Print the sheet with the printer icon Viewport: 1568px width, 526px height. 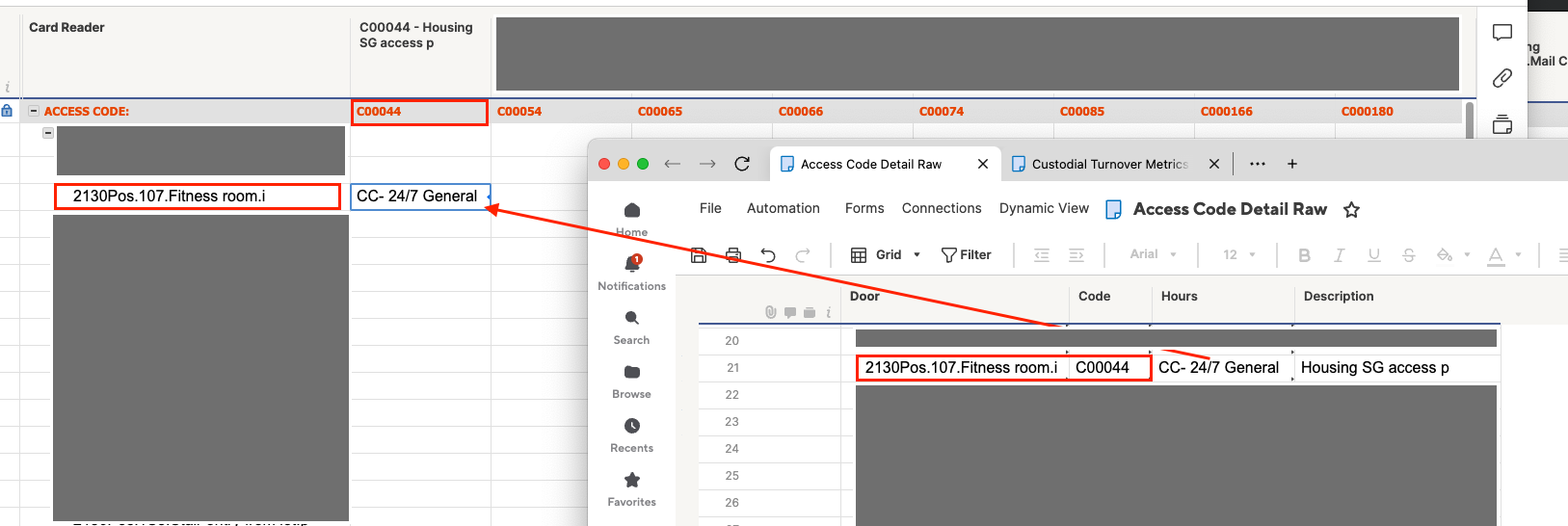point(733,254)
